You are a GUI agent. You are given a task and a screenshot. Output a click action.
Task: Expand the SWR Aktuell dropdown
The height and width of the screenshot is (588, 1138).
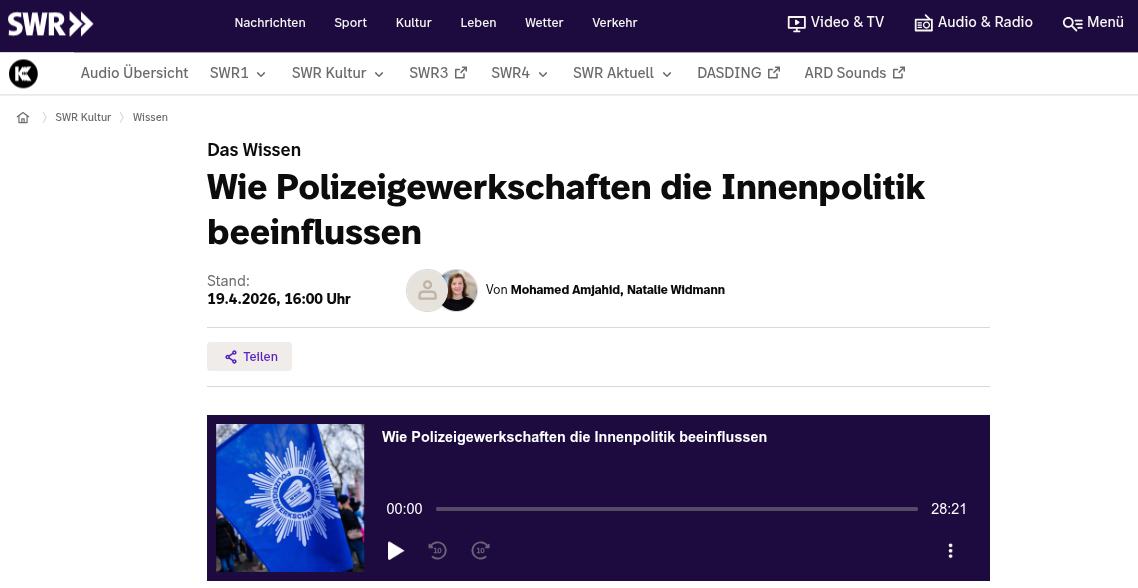[622, 73]
